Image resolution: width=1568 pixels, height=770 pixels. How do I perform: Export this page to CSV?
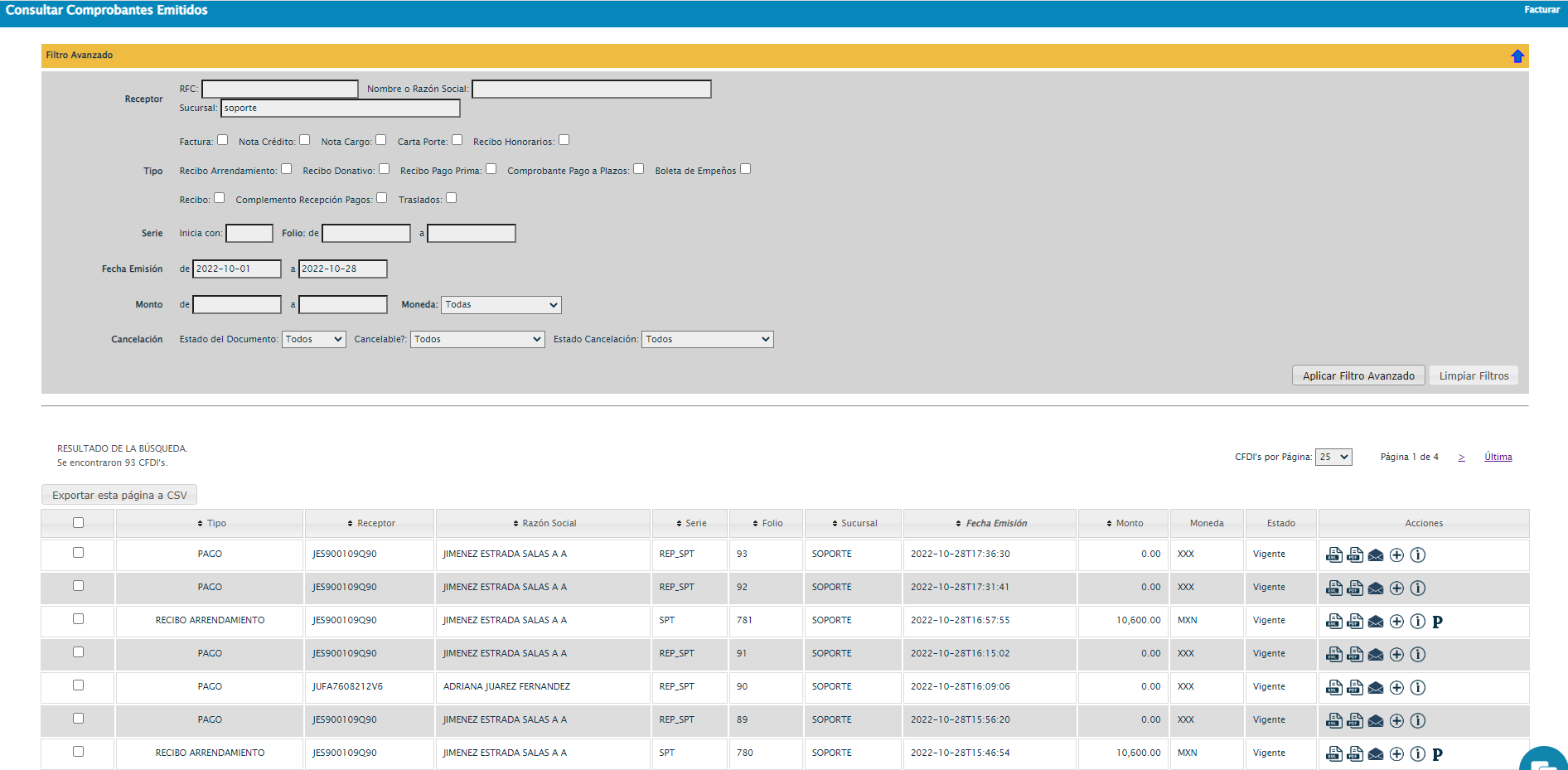119,495
